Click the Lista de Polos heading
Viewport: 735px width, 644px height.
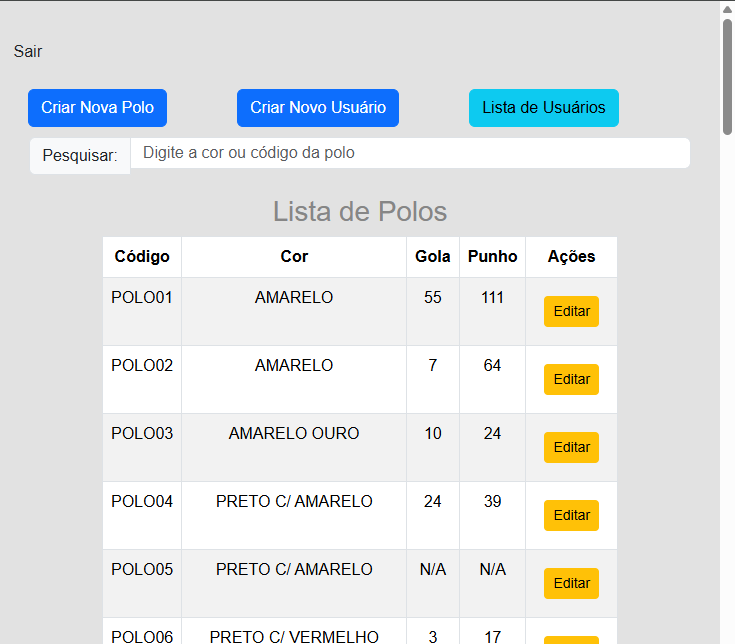point(360,211)
